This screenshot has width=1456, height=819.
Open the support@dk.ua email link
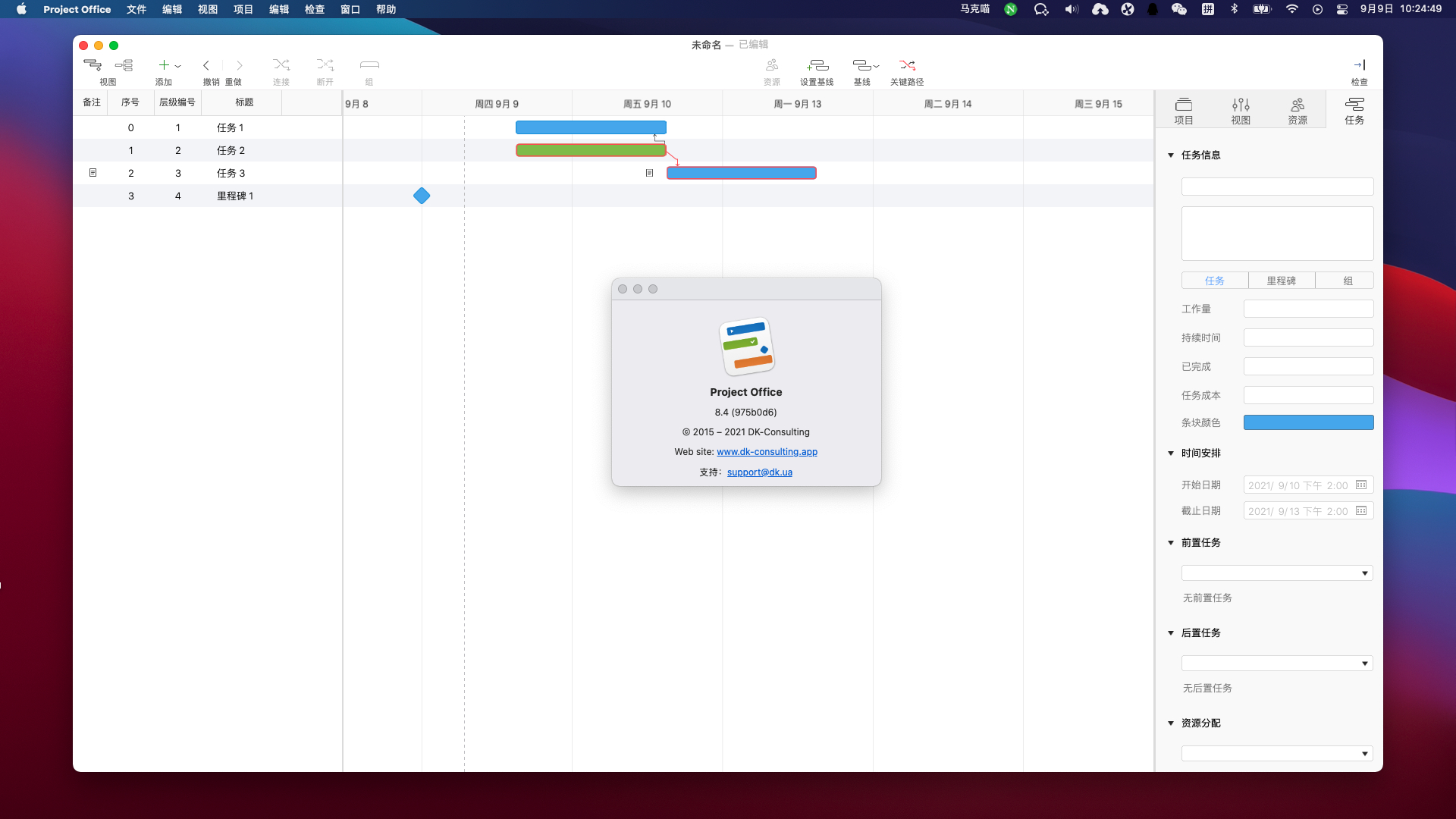(x=759, y=472)
